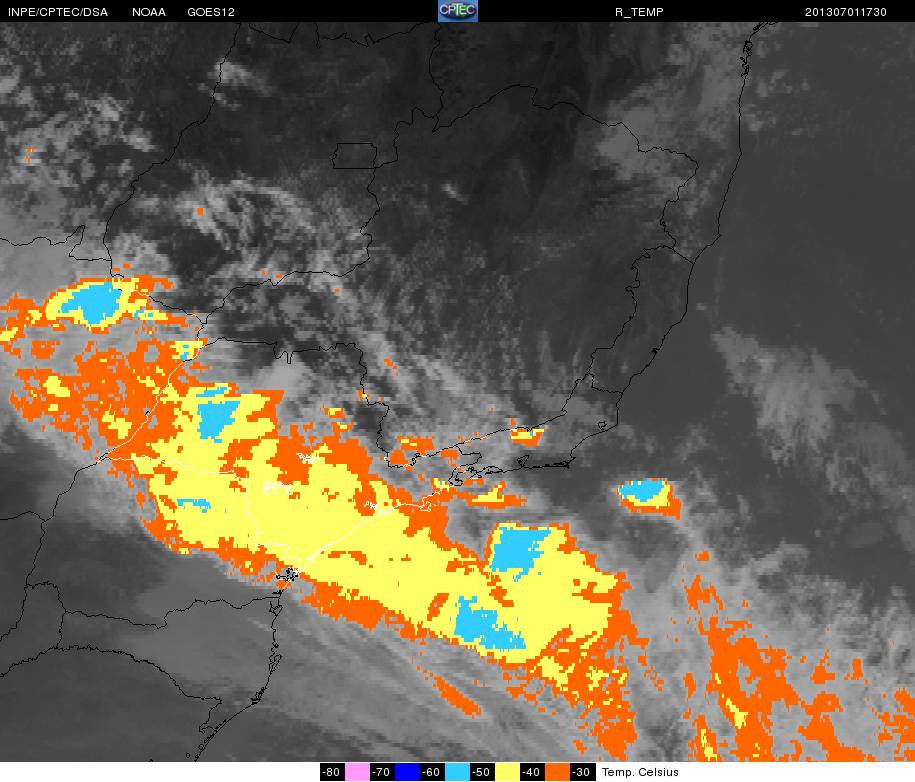Click the -60 legend label
915x782 pixels.
pos(432,772)
